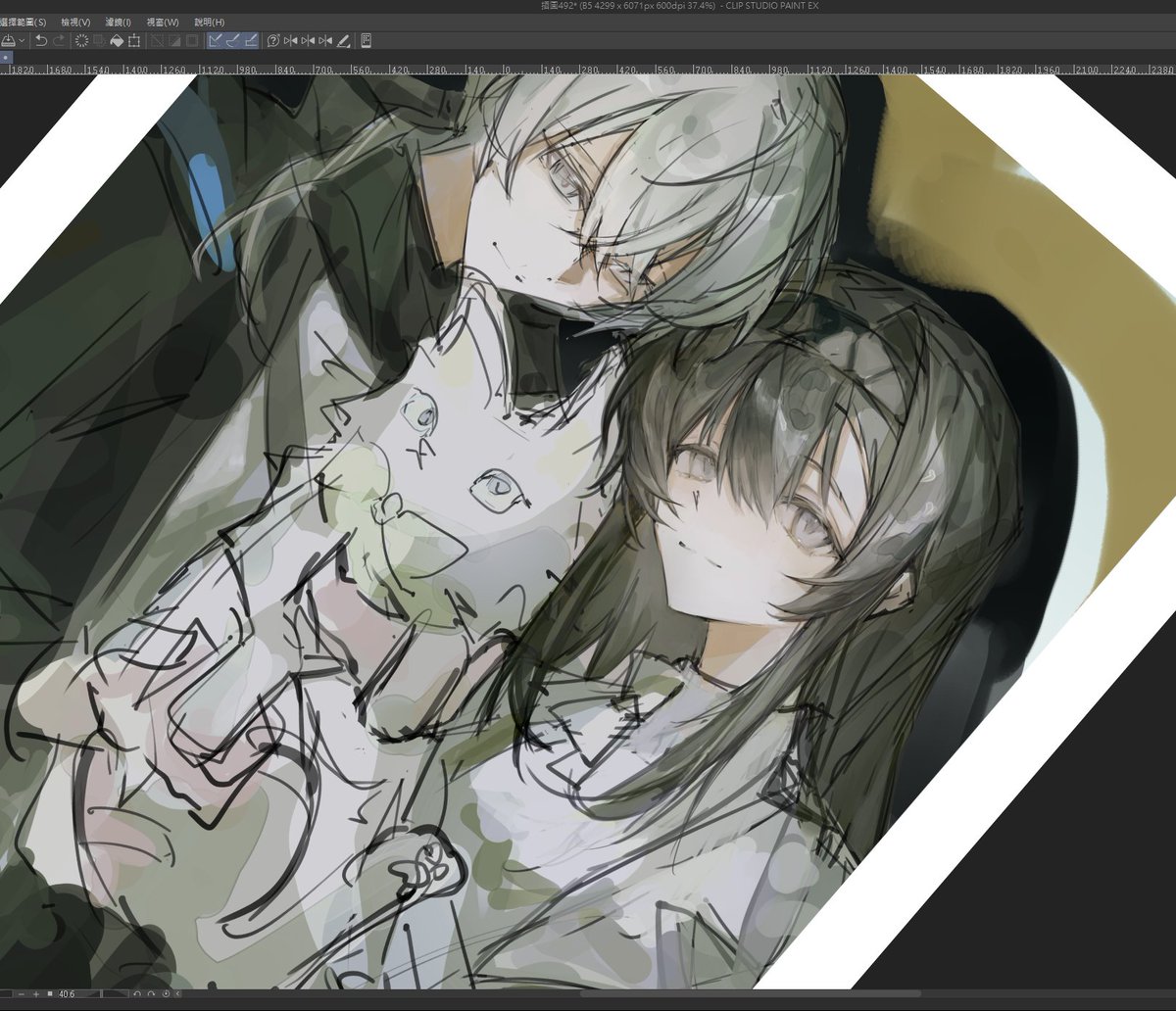Screen dimensions: 1176x1011
Task: Click the horizontal canvas scrollbar
Action: 750,993
